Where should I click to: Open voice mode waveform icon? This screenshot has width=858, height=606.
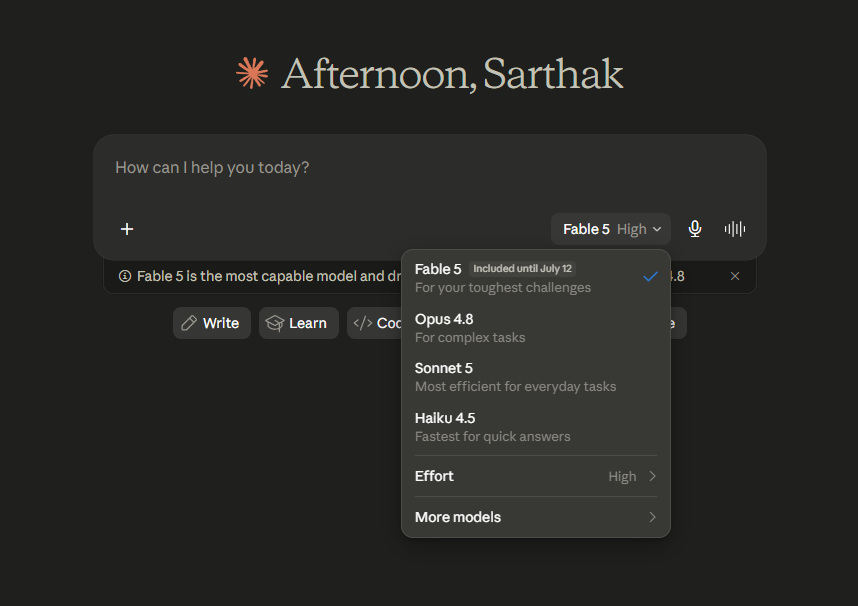tap(734, 229)
